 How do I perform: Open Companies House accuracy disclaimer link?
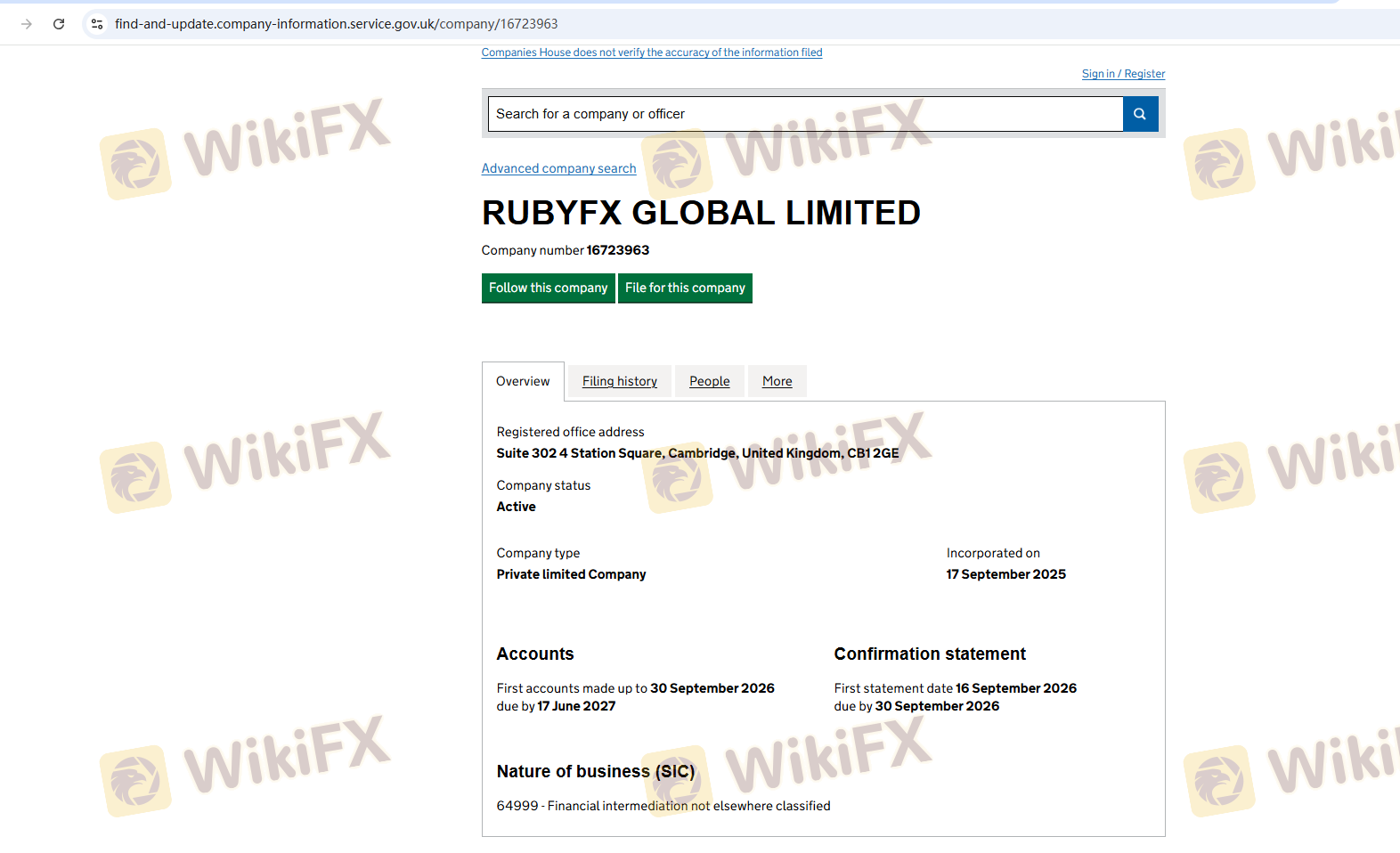[651, 53]
